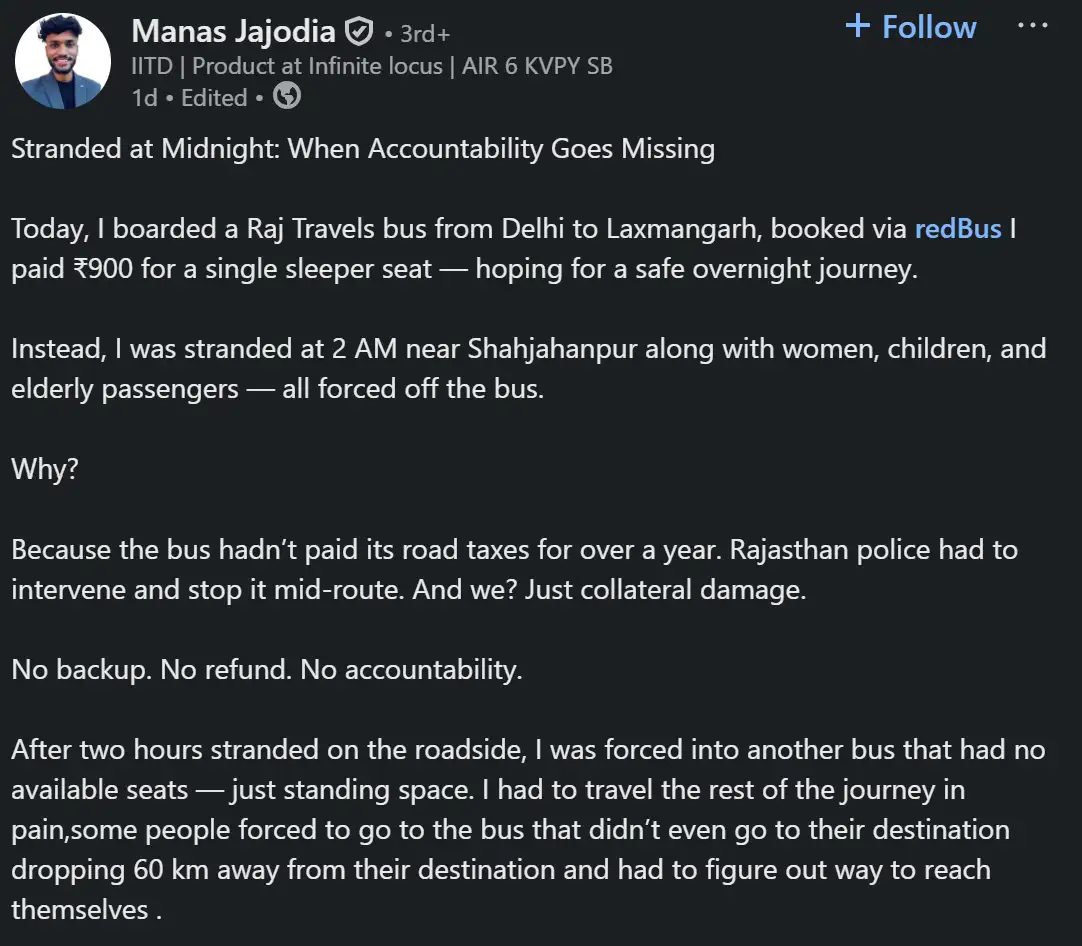View profile via Manas Jajodia's photo

[62, 61]
